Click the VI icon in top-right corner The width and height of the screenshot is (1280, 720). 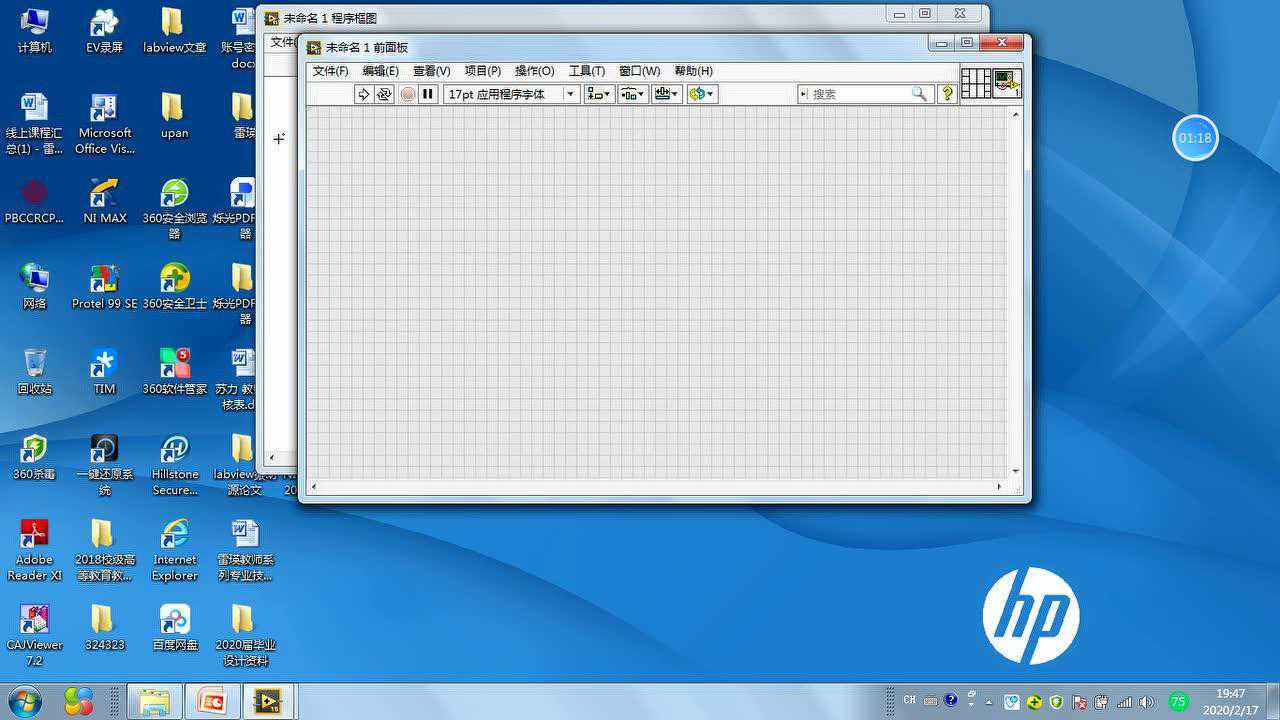click(1007, 83)
